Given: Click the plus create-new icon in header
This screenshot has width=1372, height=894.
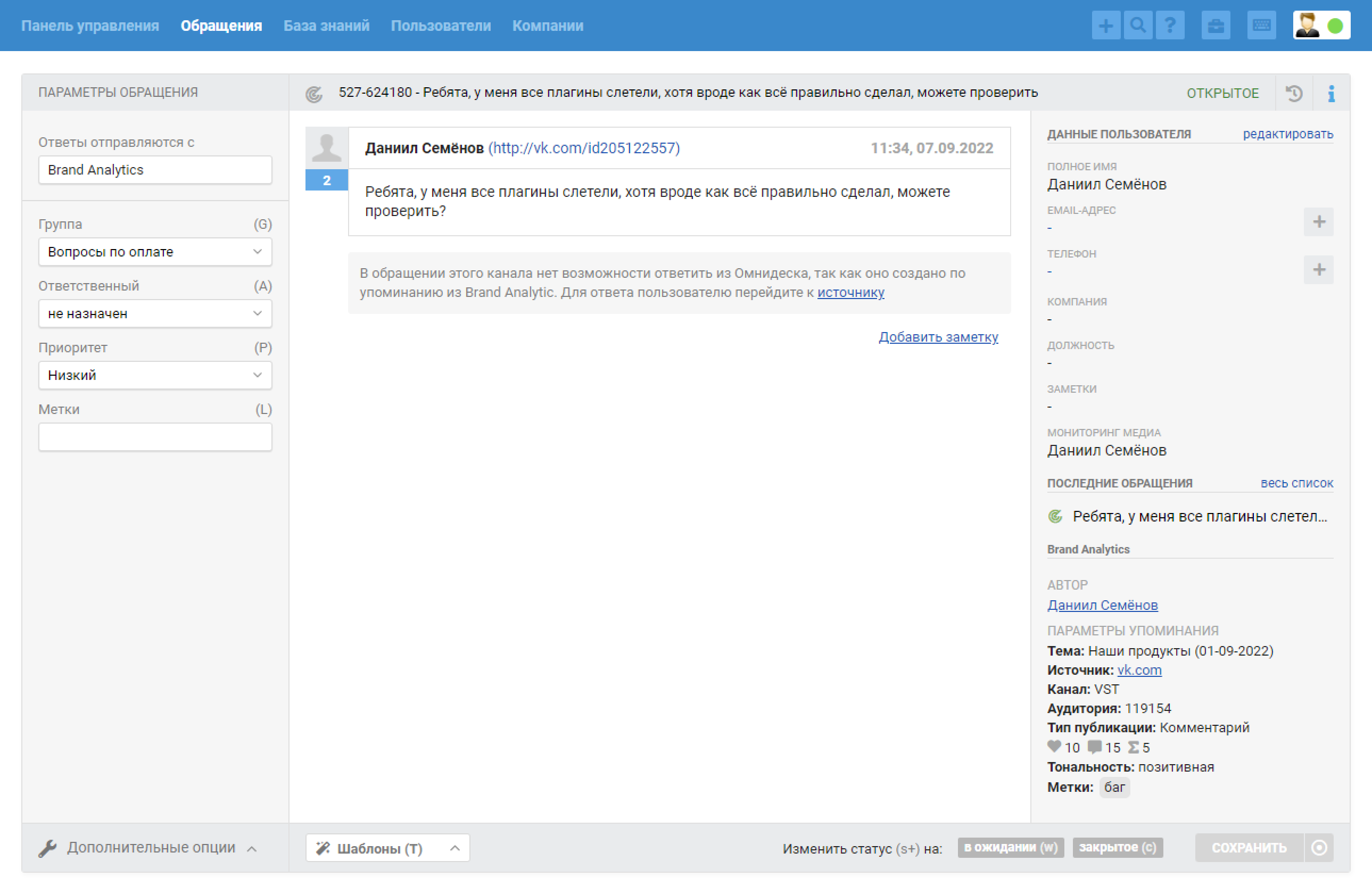Looking at the screenshot, I should point(1106,26).
